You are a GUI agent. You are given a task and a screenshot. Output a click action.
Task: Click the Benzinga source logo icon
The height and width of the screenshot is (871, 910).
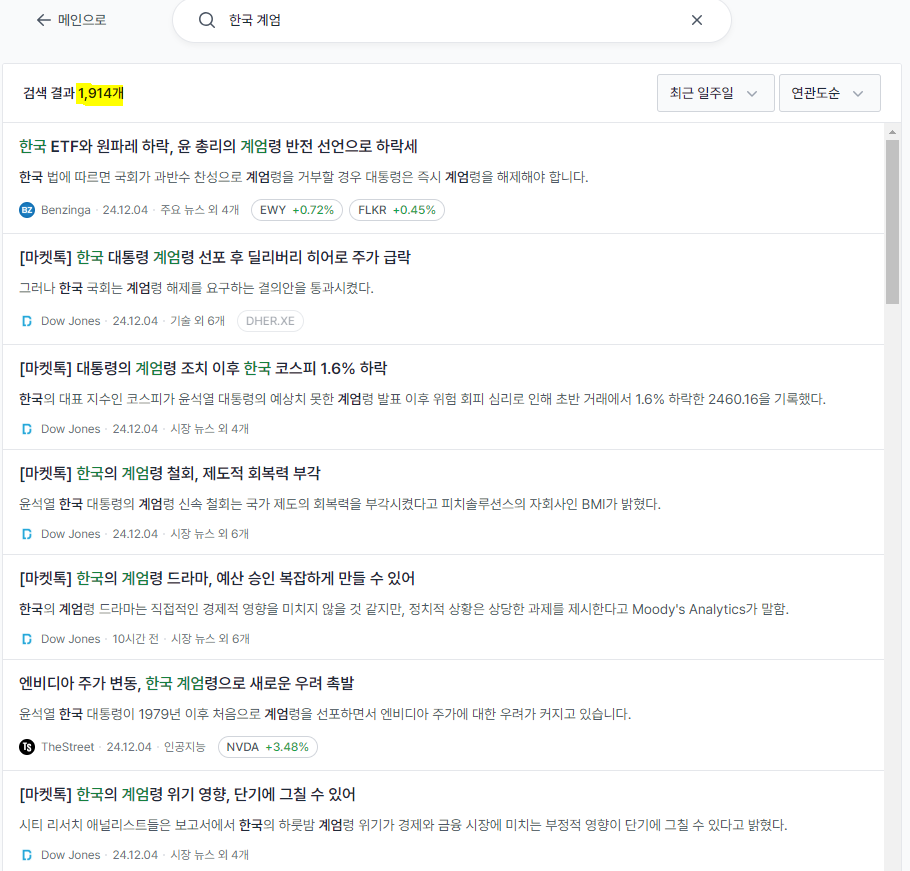pos(27,210)
